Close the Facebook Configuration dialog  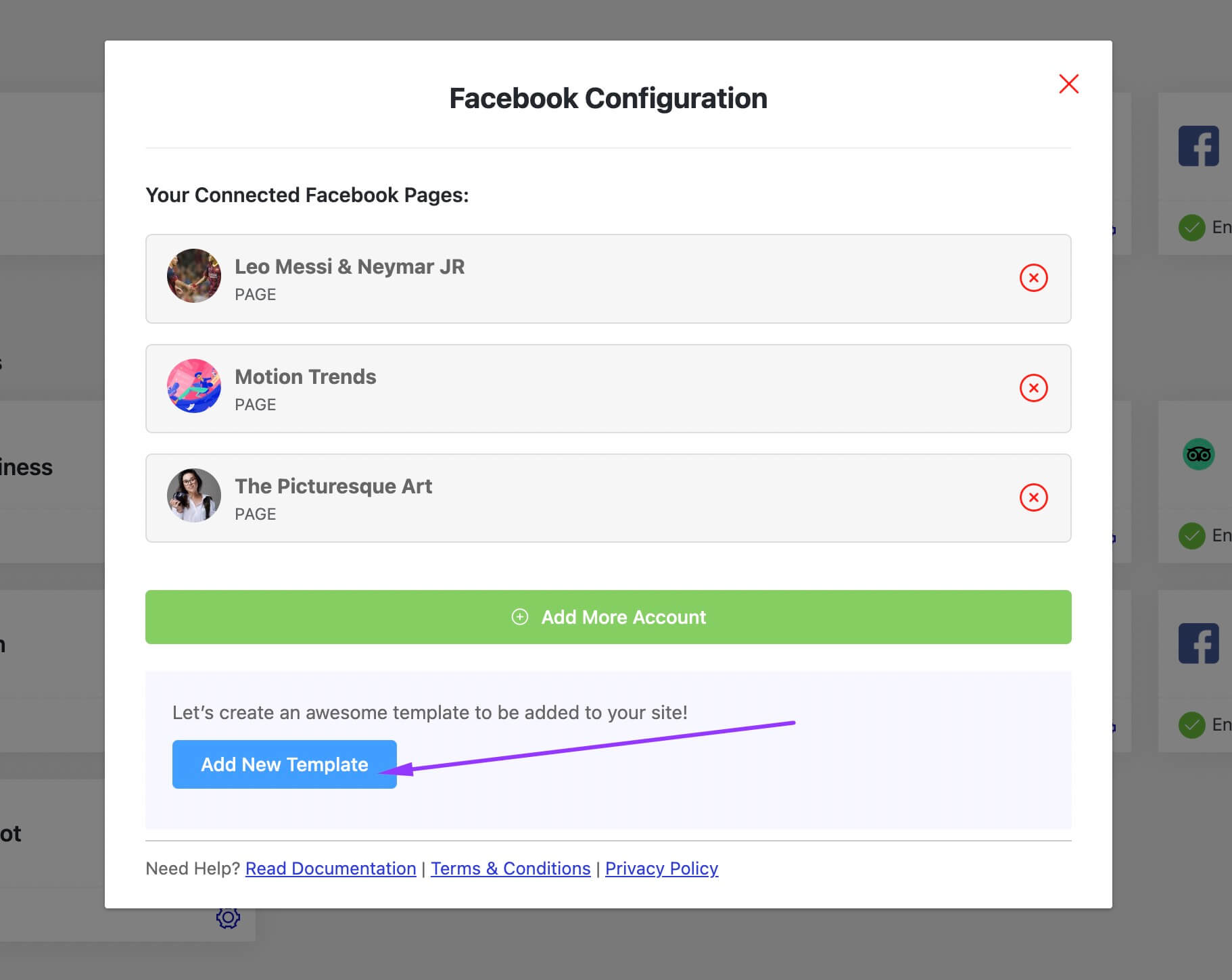(1068, 84)
